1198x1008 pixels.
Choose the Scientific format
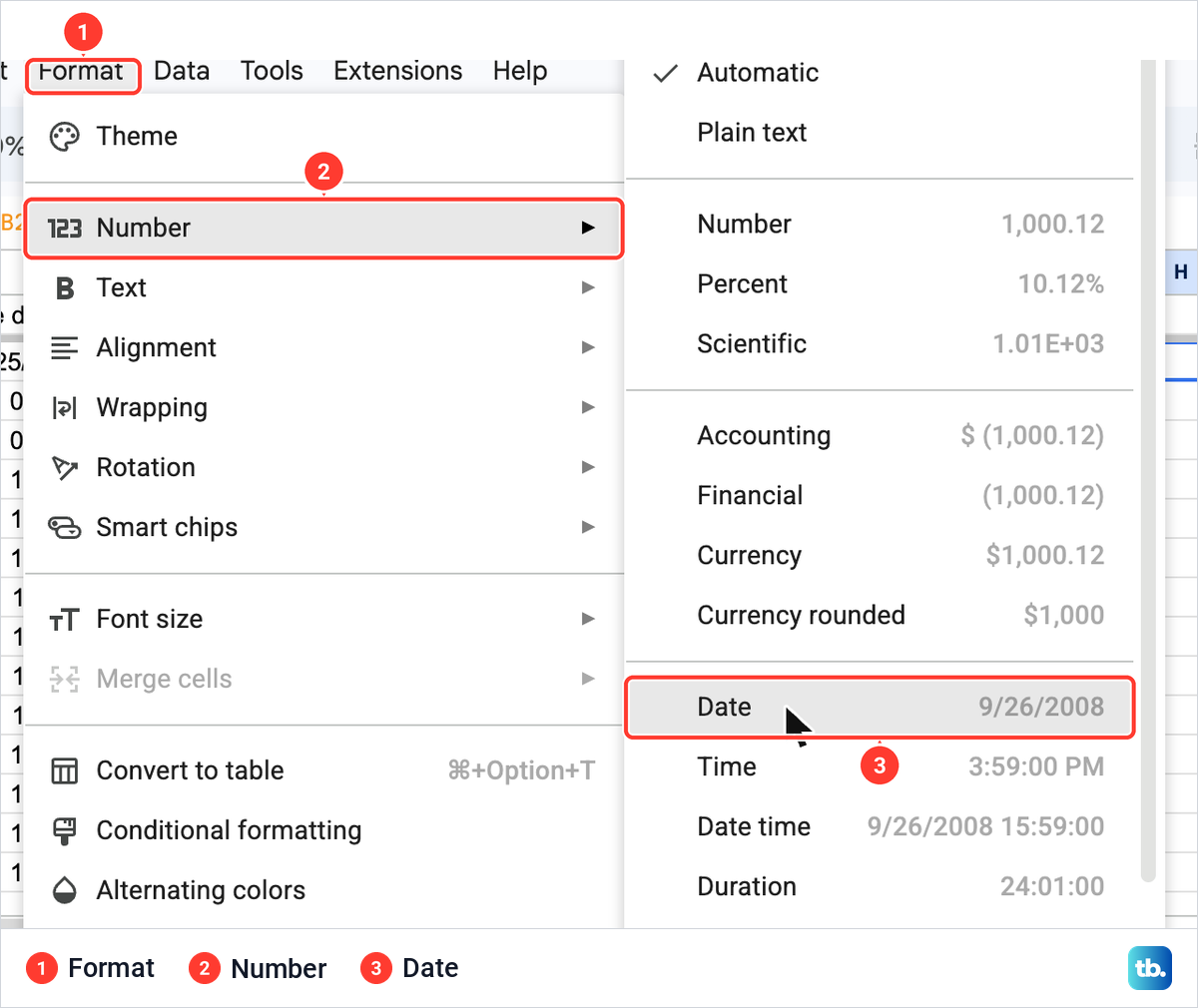click(x=880, y=344)
